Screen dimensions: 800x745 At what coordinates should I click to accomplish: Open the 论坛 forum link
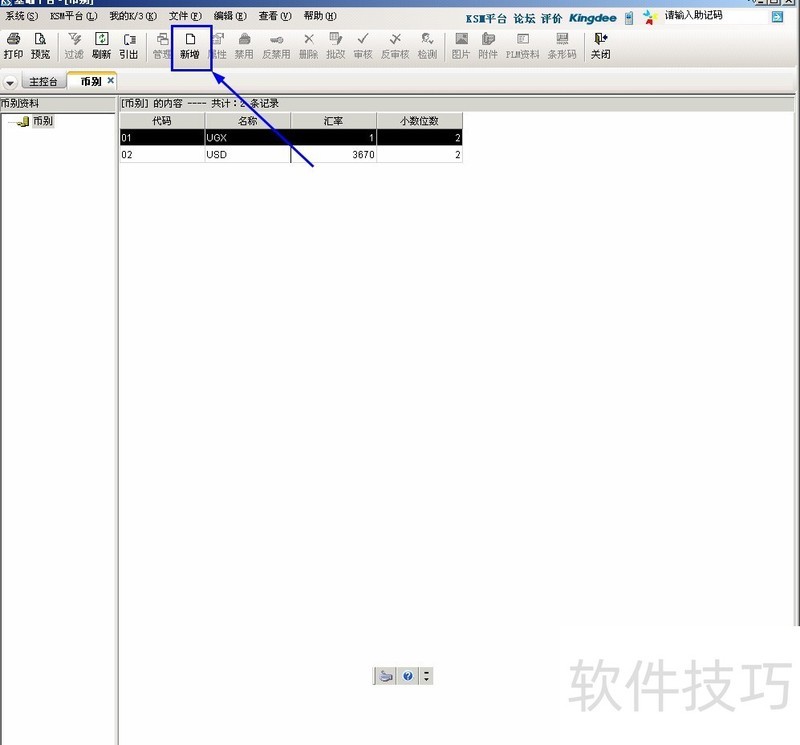[524, 19]
